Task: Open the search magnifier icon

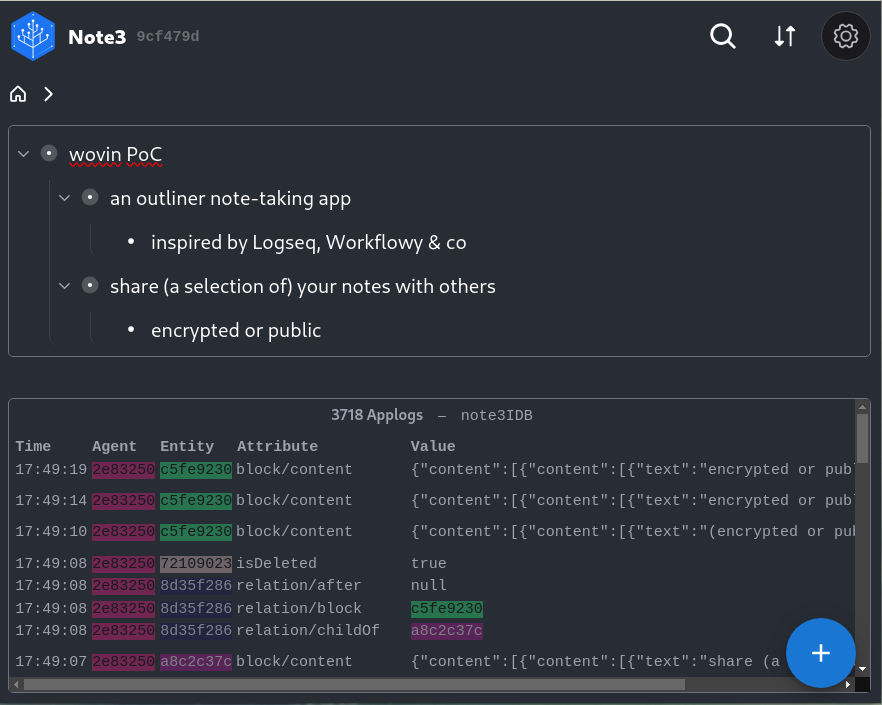Action: coord(723,36)
